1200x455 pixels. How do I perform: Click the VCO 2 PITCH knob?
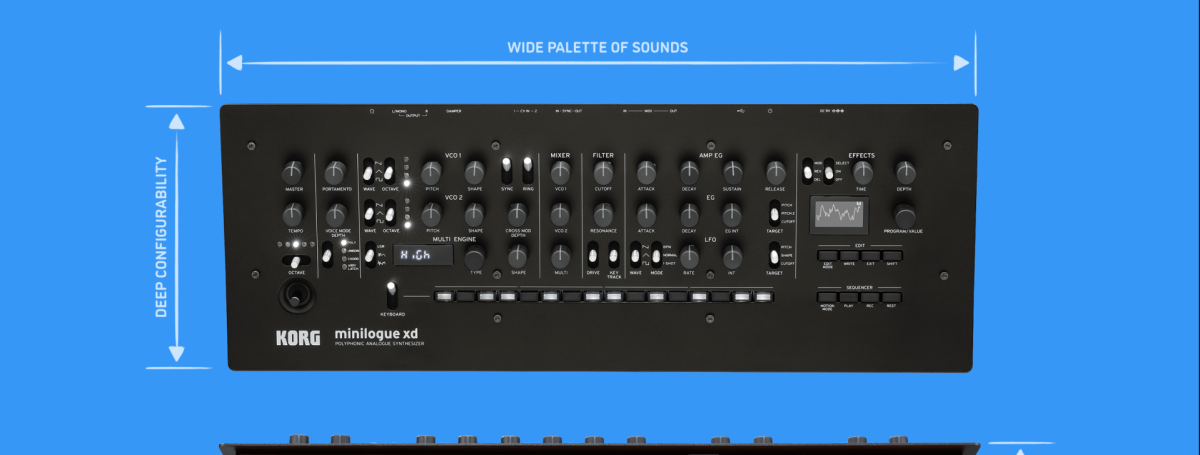click(432, 214)
